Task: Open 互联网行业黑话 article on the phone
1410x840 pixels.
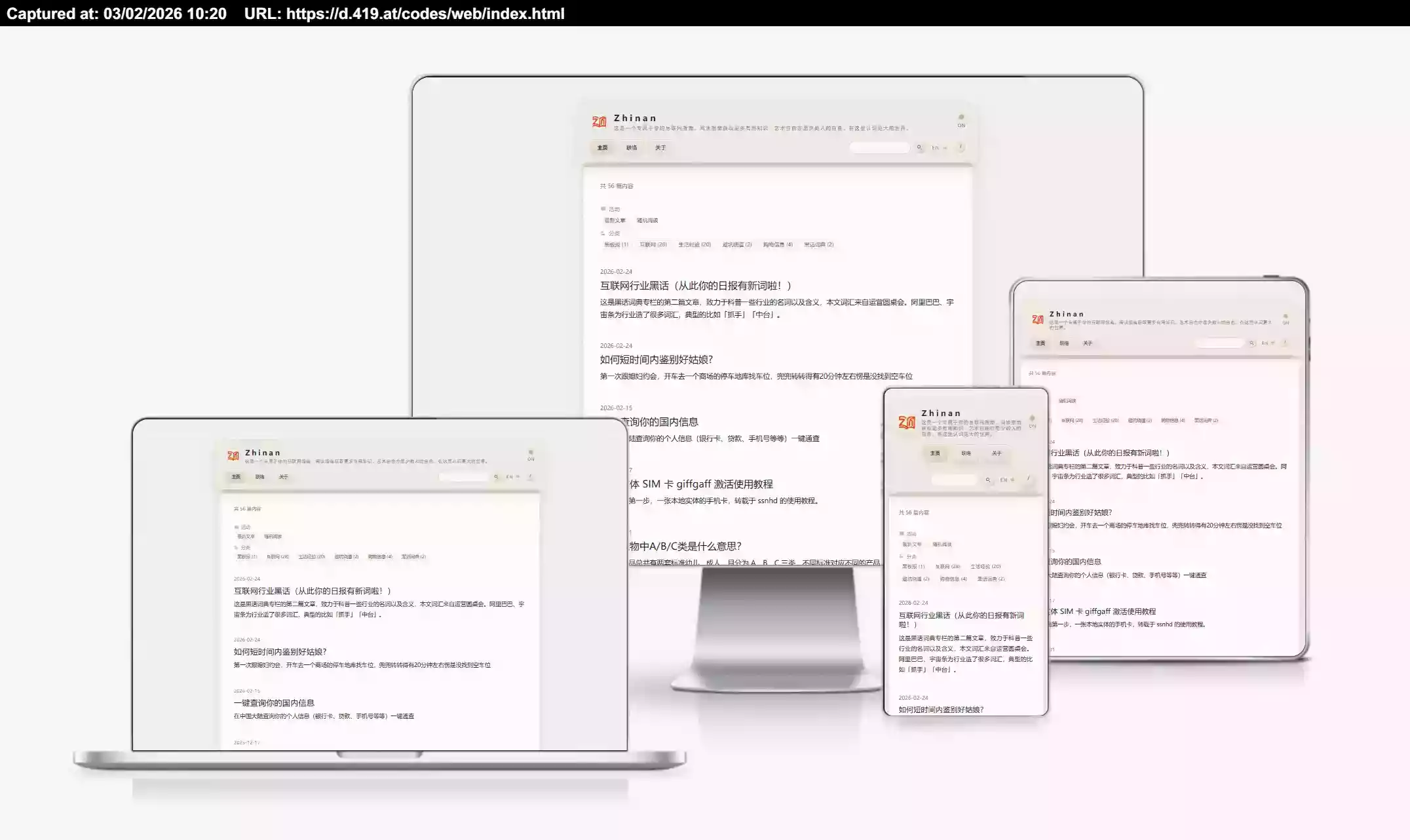Action: point(961,620)
